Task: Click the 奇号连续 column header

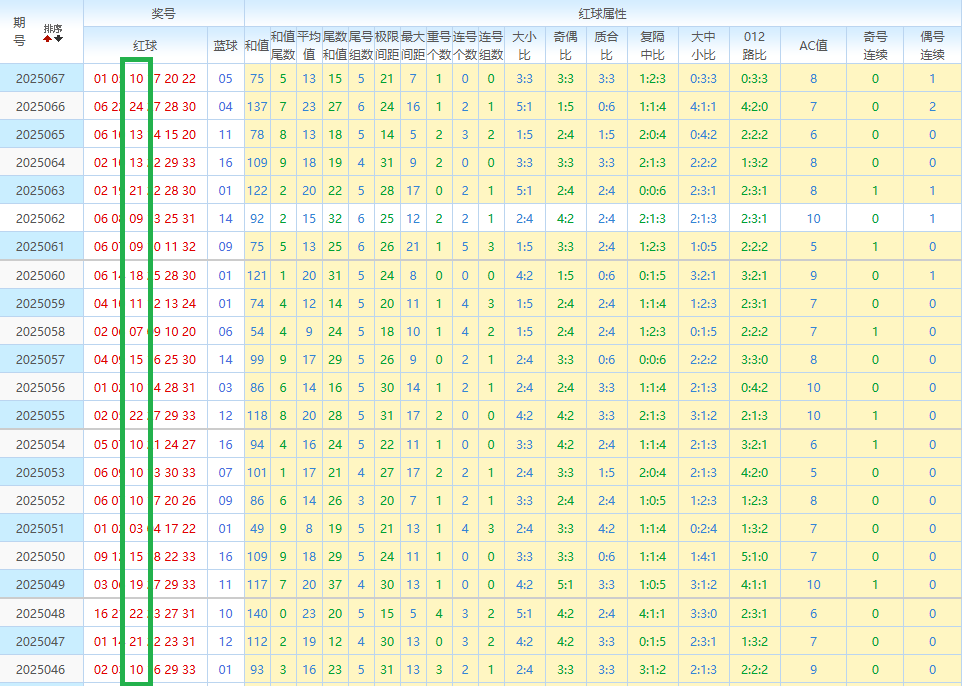Action: (x=875, y=45)
